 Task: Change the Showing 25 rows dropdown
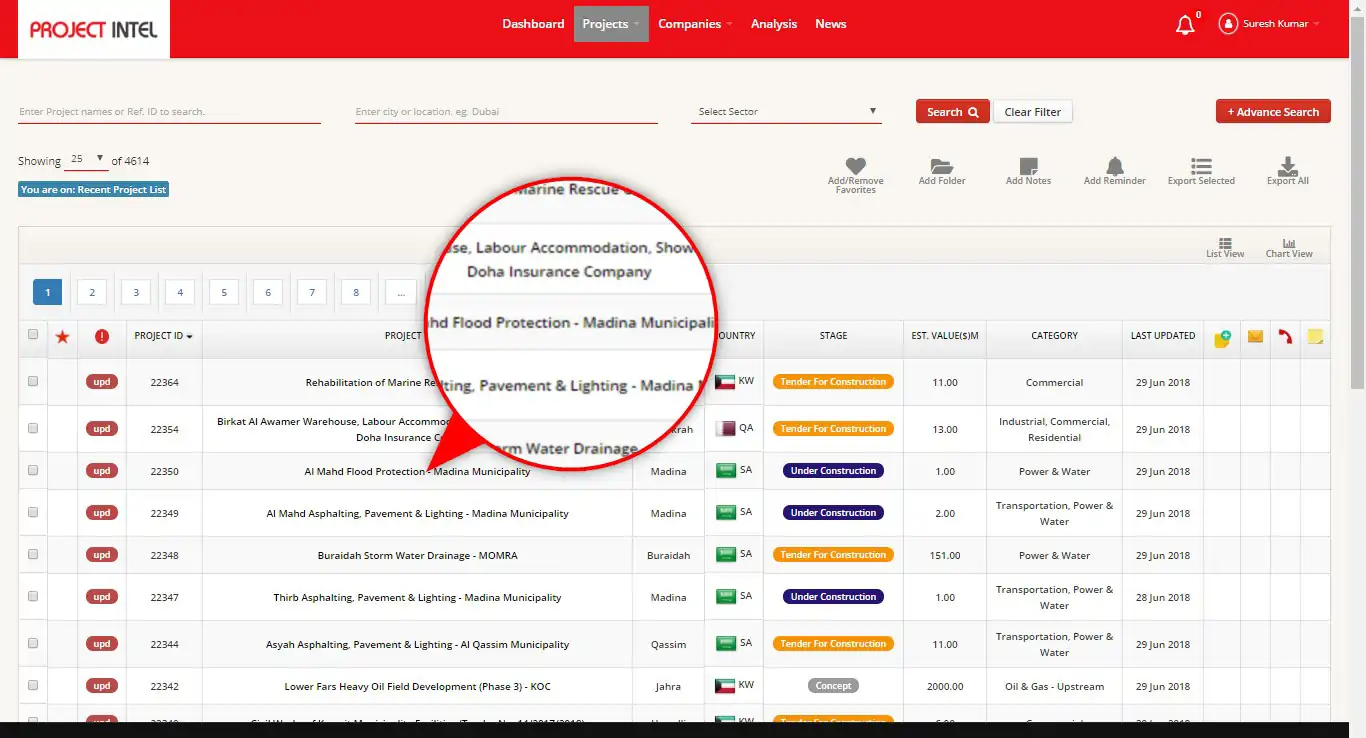pyautogui.click(x=87, y=160)
